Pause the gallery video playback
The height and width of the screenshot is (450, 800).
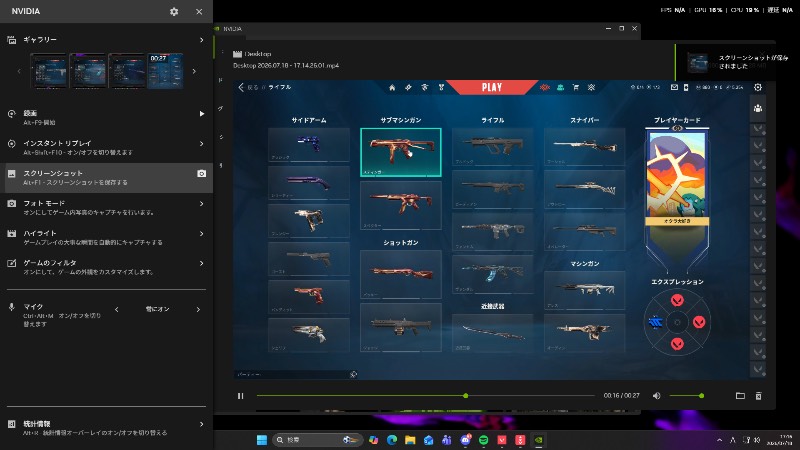tap(240, 396)
